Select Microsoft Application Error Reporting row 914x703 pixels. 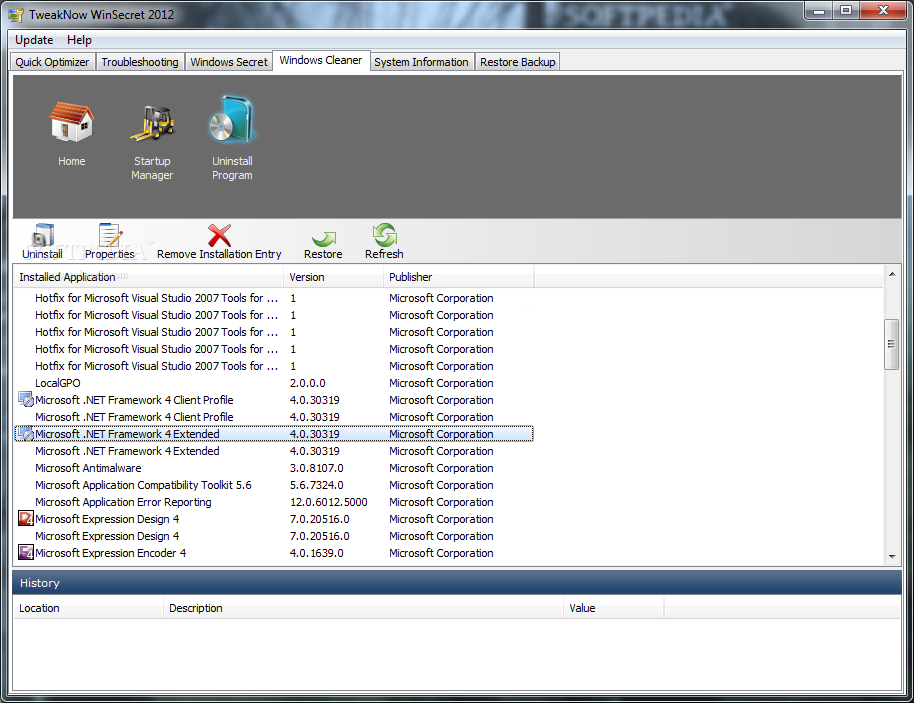click(274, 502)
